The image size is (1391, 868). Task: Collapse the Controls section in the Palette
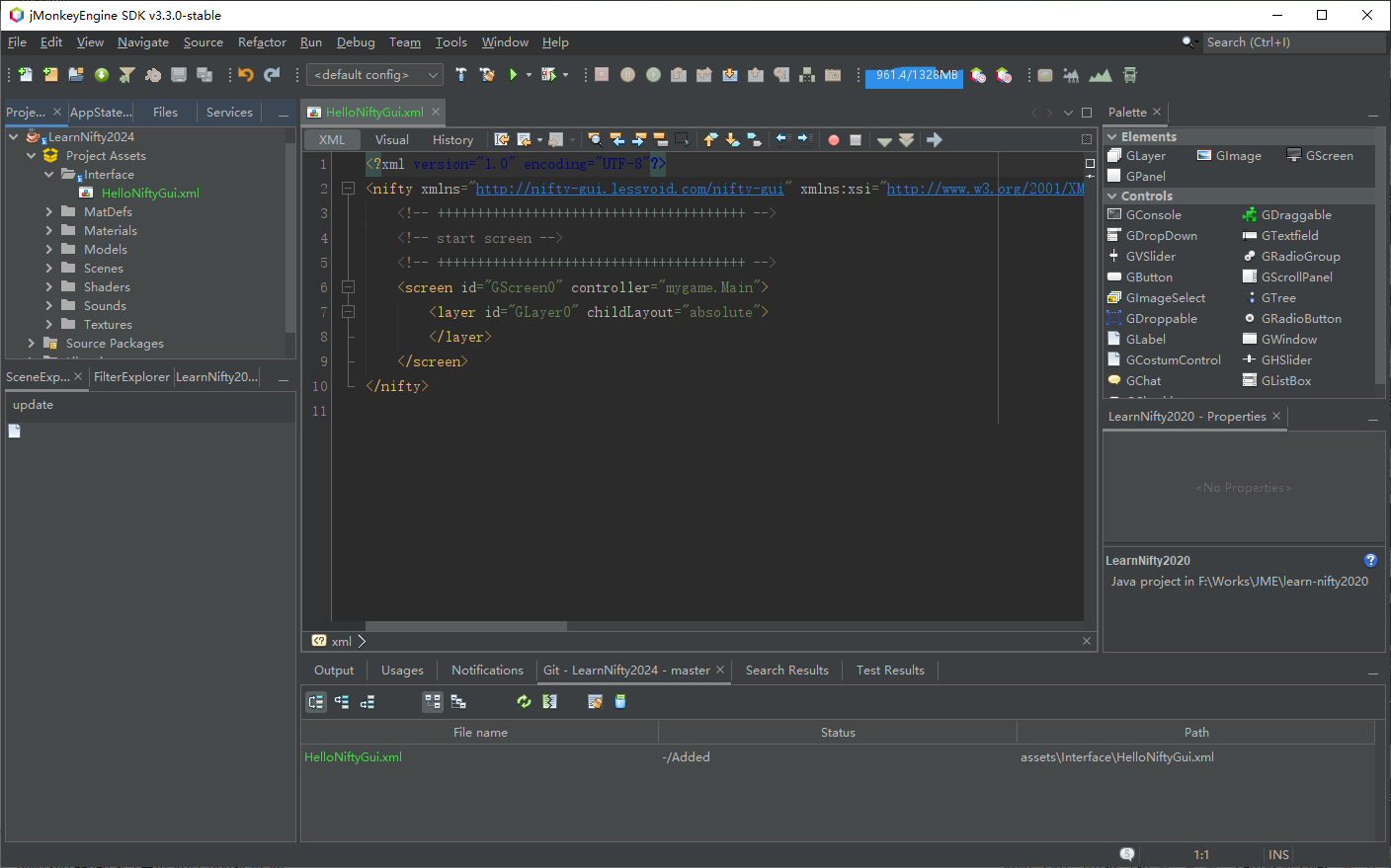click(1112, 197)
